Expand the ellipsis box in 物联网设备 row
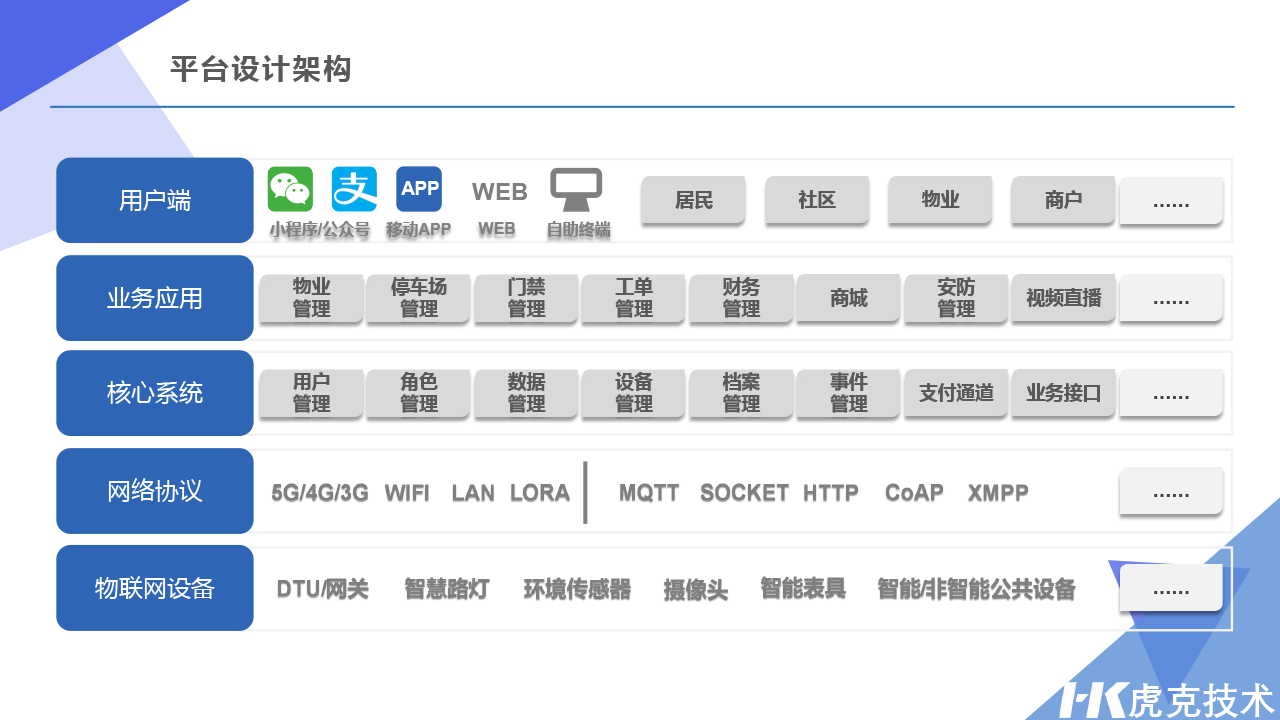Viewport: 1280px width, 720px height. click(1171, 588)
